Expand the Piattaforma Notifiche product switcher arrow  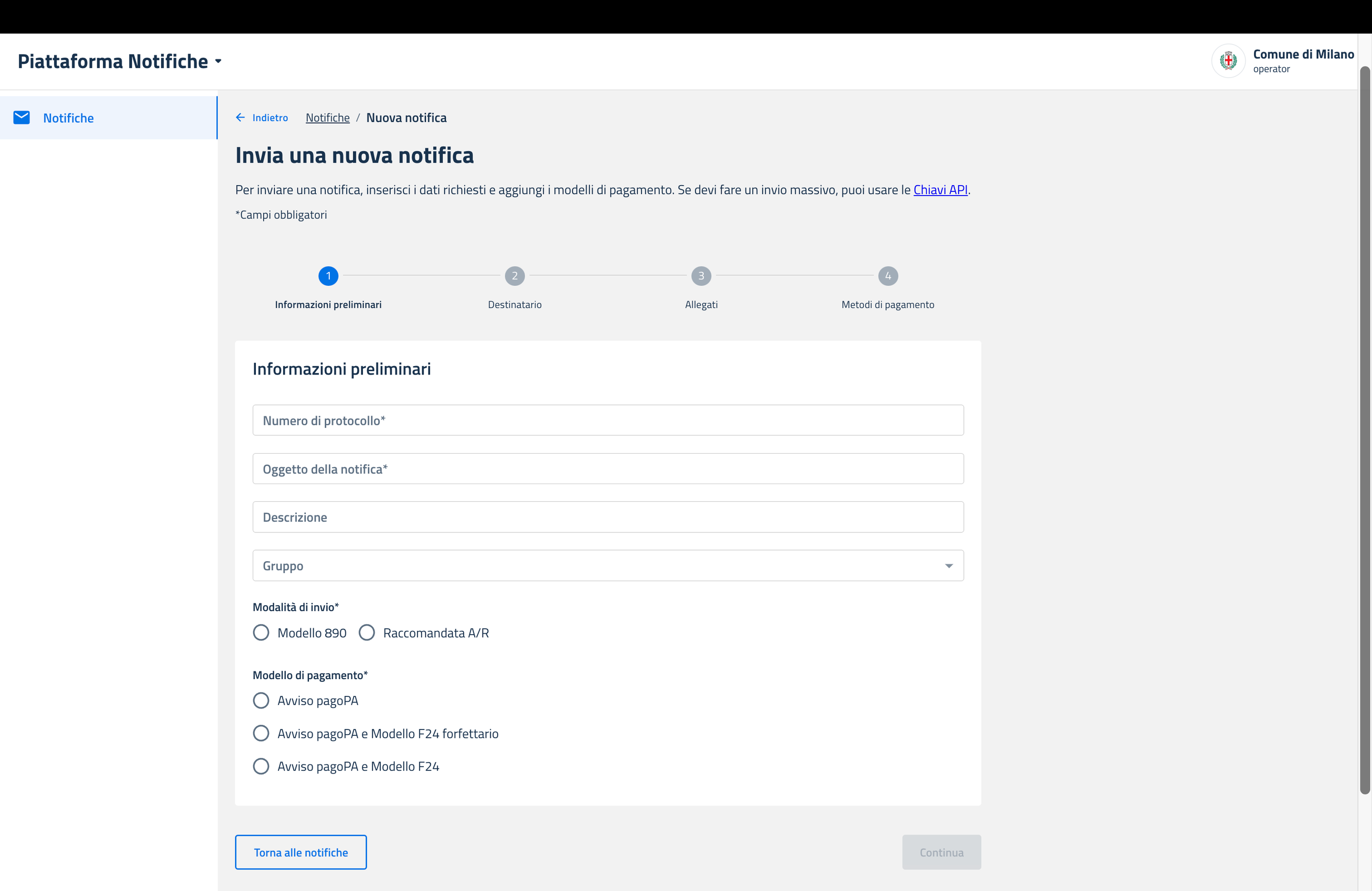tap(219, 61)
